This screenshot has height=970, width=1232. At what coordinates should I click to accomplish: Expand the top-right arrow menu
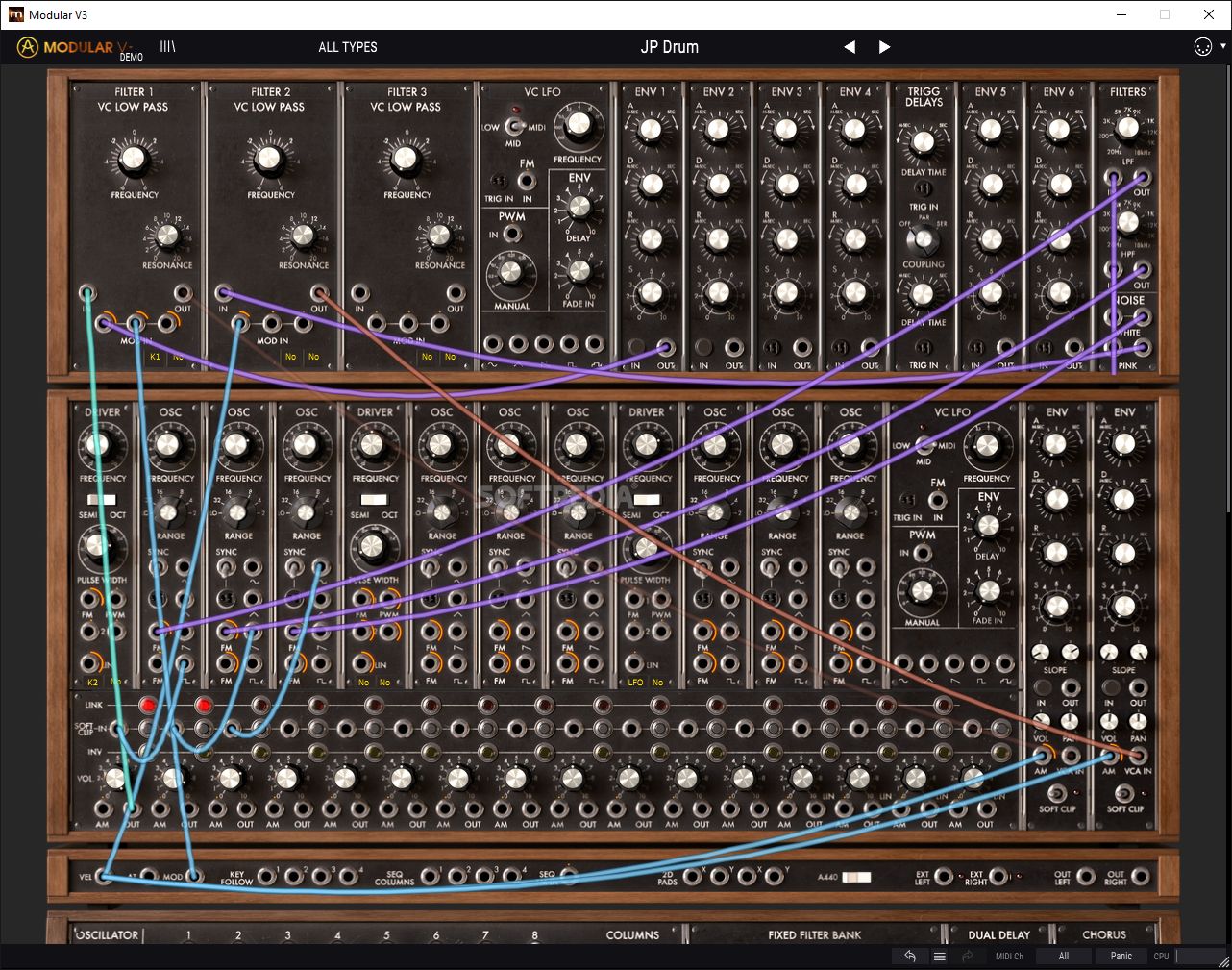(x=1223, y=46)
